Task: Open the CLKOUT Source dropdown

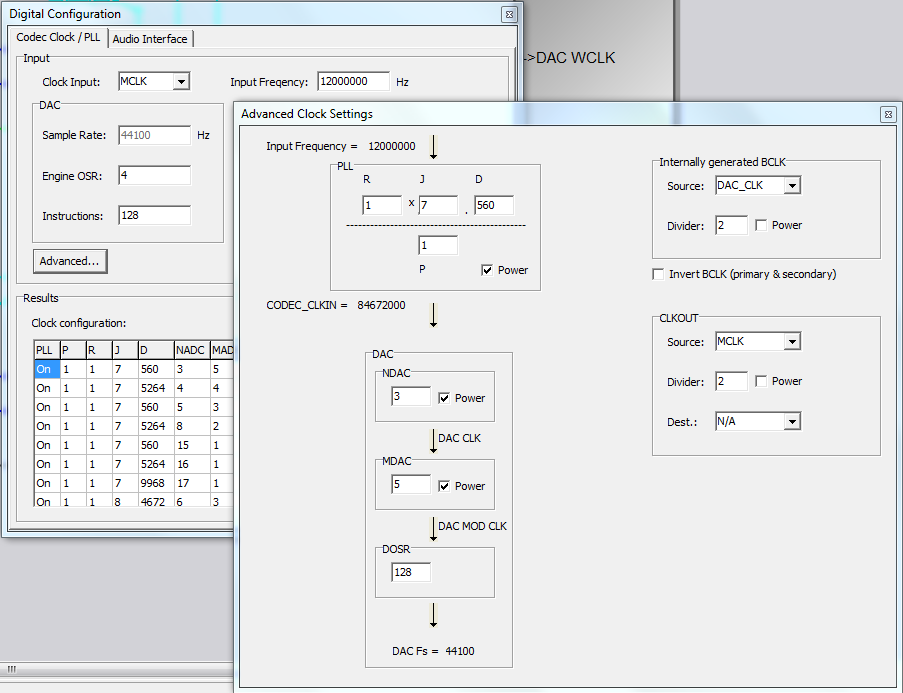Action: (792, 342)
